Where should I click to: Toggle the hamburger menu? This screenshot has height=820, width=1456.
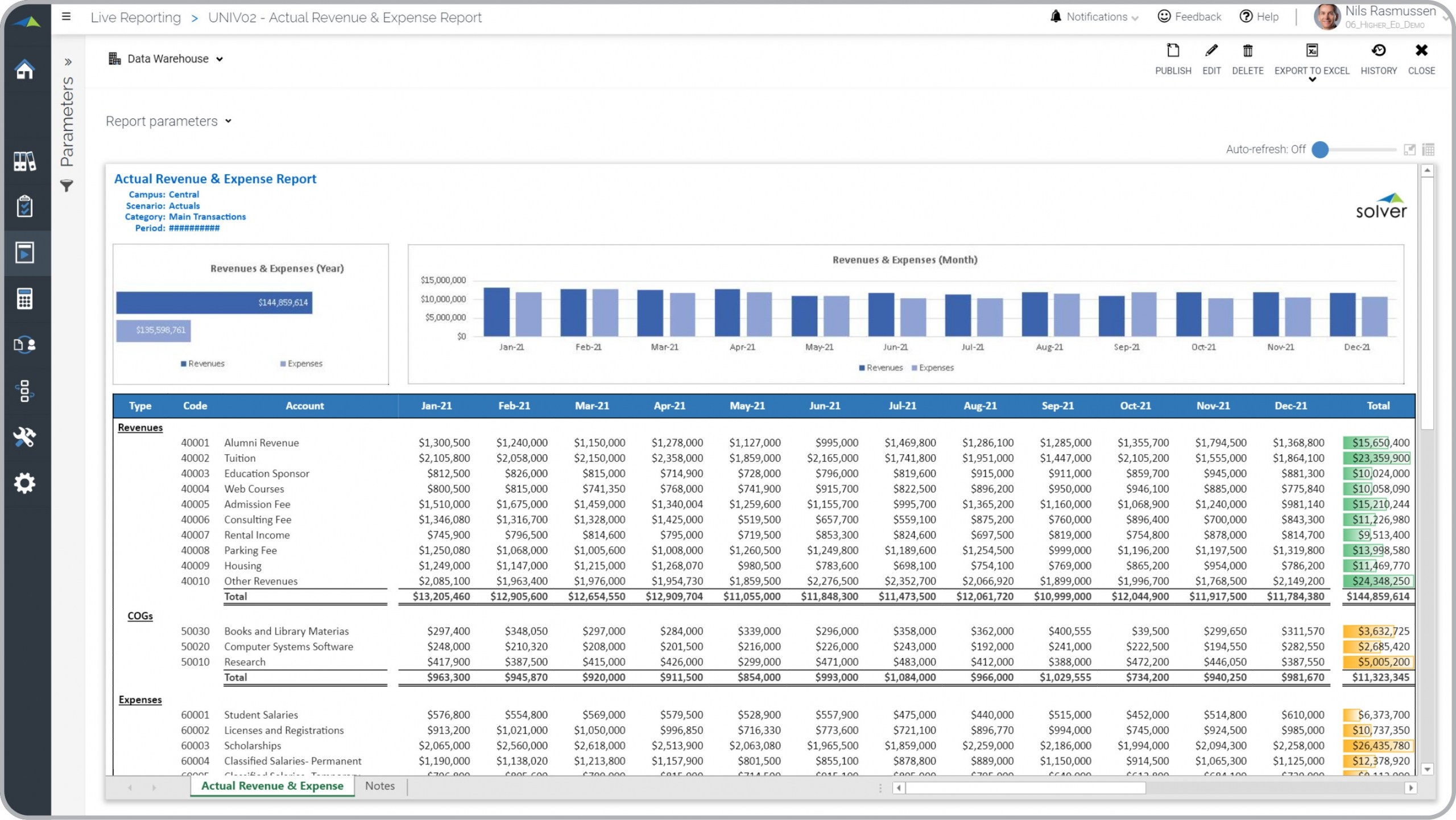tap(67, 17)
